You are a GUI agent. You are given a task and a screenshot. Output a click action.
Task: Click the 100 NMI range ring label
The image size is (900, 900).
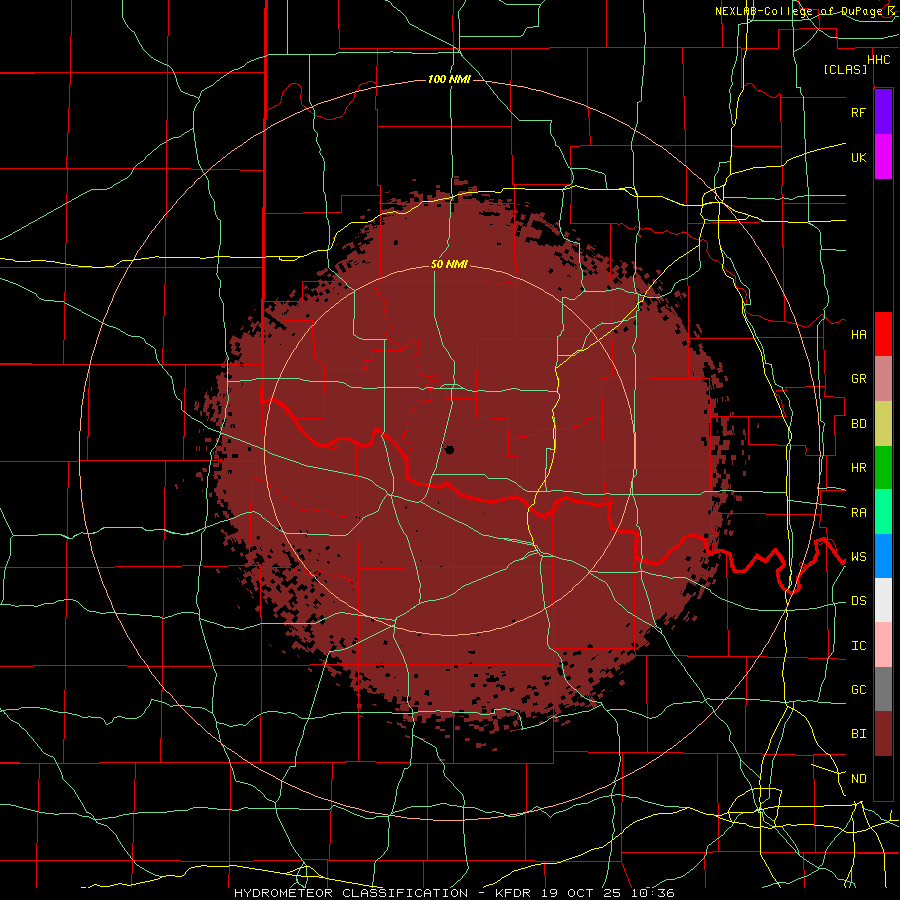449,79
